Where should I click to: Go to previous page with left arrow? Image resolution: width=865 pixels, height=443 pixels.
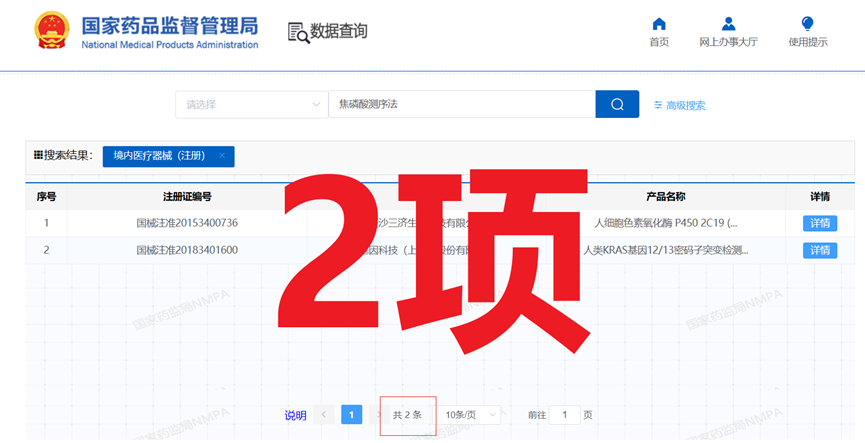324,415
